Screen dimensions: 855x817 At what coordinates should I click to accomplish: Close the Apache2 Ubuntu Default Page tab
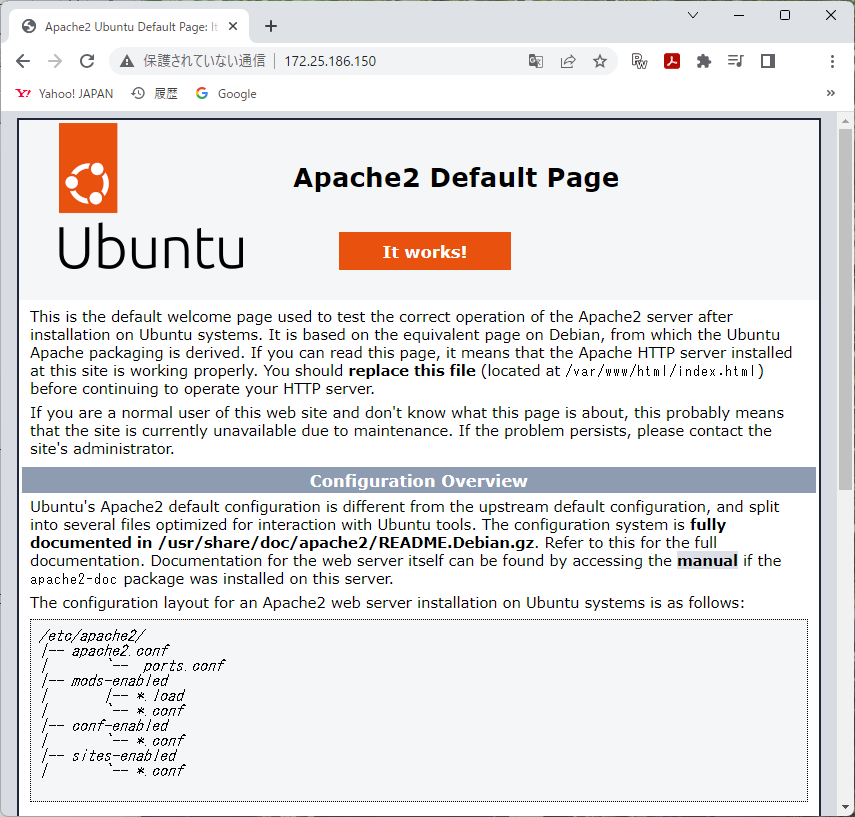tap(233, 26)
